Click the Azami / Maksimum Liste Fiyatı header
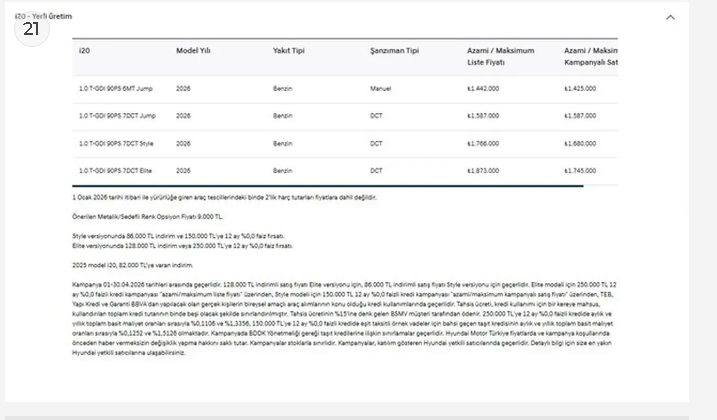Image resolution: width=717 pixels, height=420 pixels. click(x=500, y=56)
